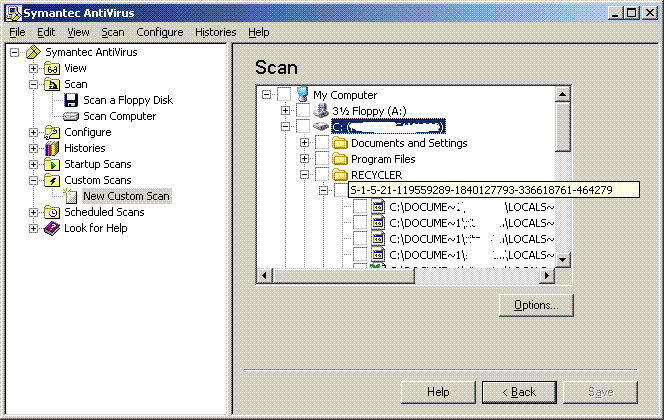Click the Scan folder icon in sidebar
The height and width of the screenshot is (420, 664).
point(52,84)
